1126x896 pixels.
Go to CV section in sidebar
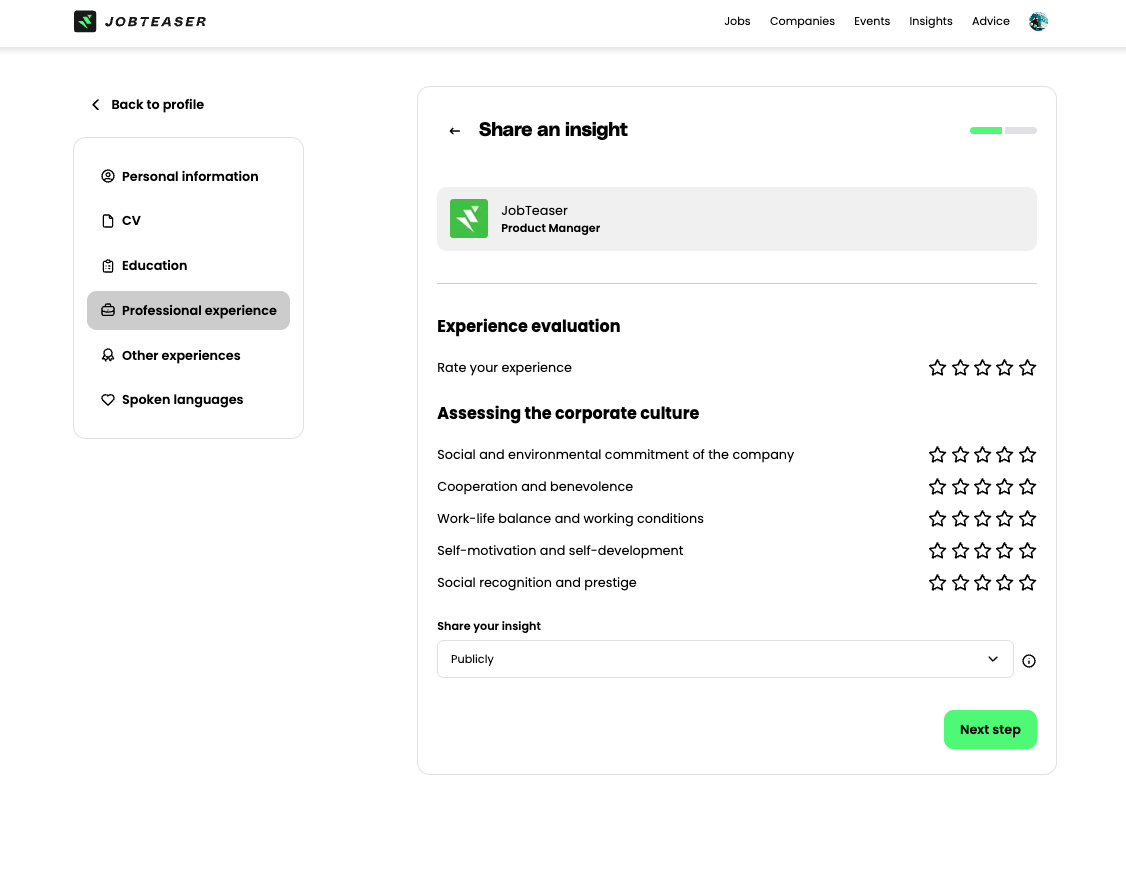pyautogui.click(x=188, y=221)
